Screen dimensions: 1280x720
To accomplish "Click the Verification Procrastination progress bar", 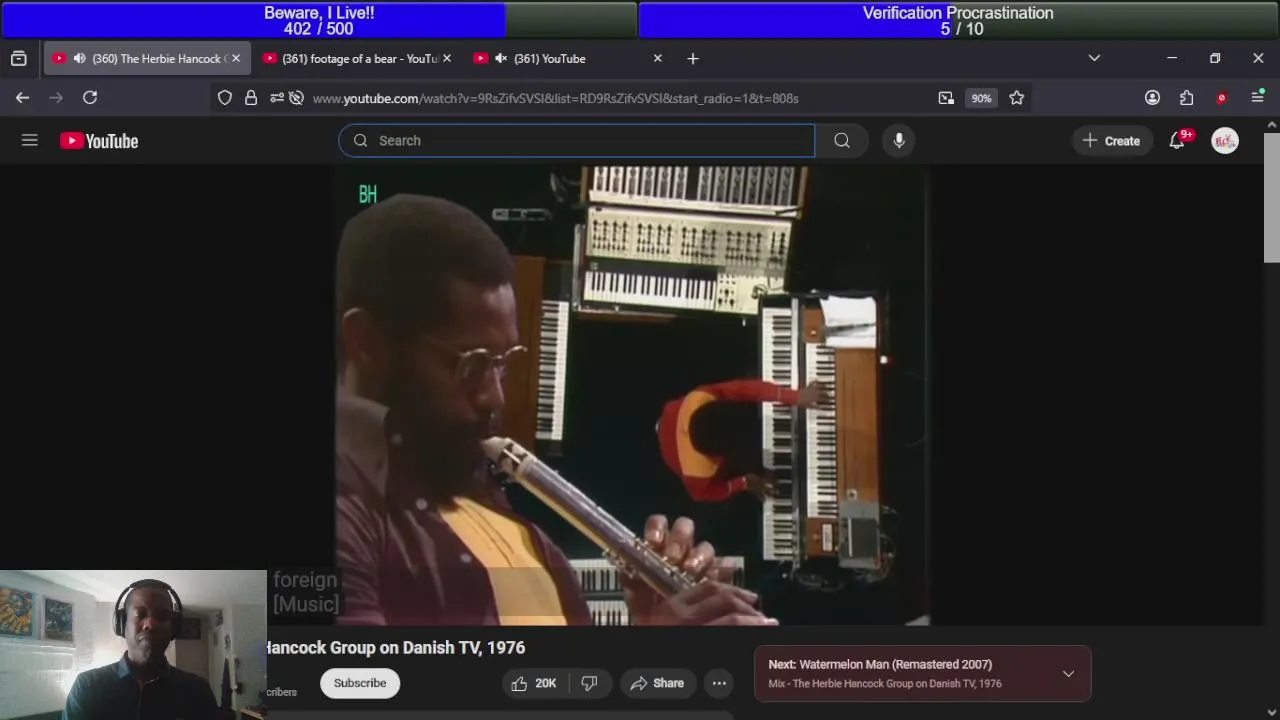I will pos(958,20).
